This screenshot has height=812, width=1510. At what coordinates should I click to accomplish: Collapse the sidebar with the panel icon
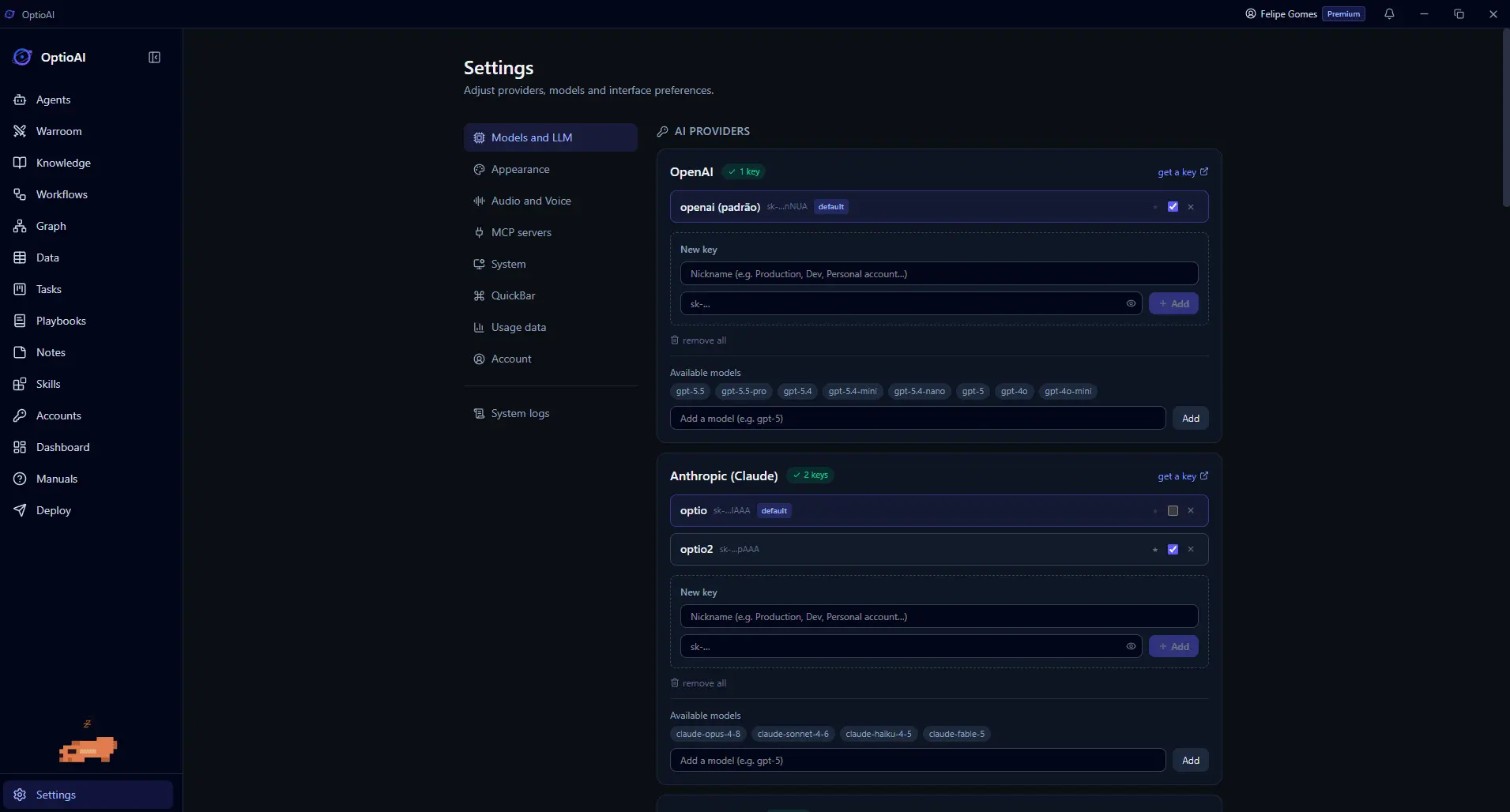point(155,57)
